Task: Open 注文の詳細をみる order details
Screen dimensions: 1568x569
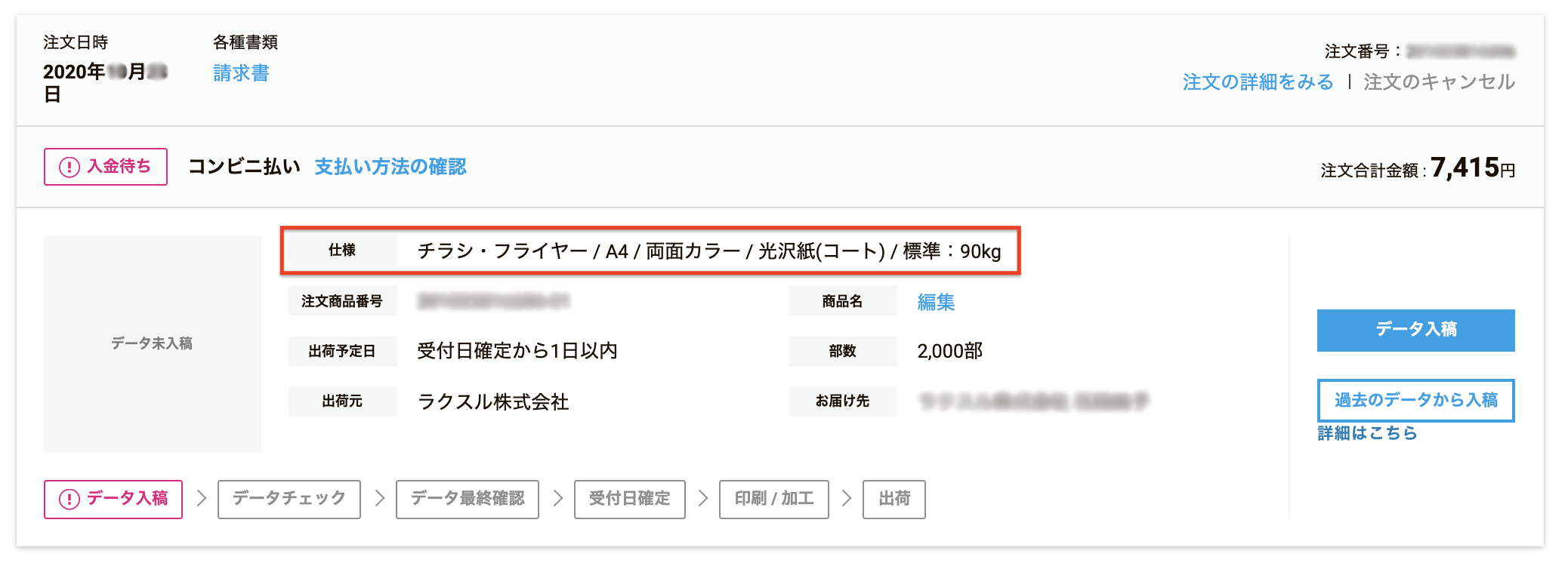Action: click(1258, 82)
